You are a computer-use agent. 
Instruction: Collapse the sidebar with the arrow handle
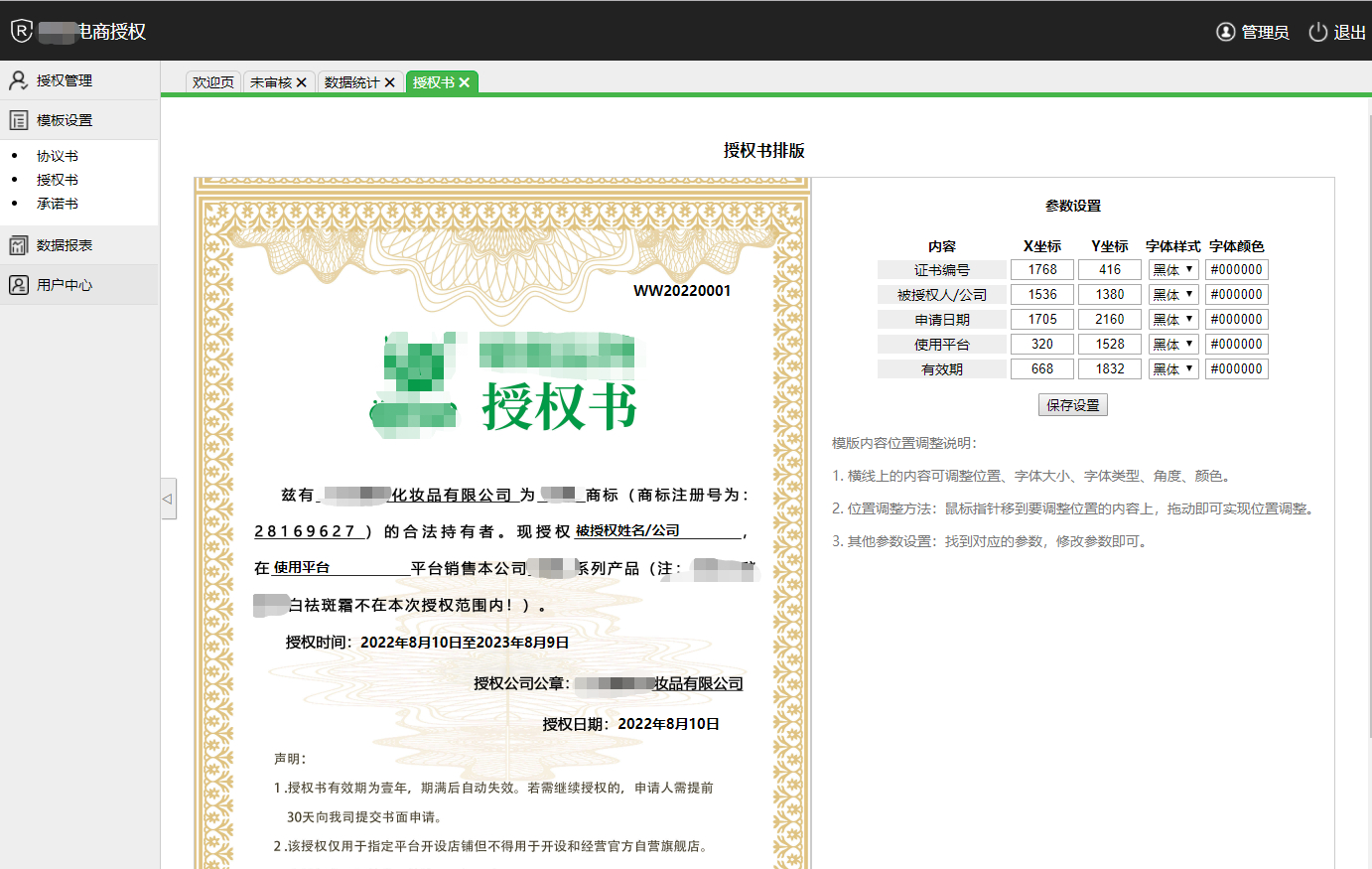pos(168,499)
